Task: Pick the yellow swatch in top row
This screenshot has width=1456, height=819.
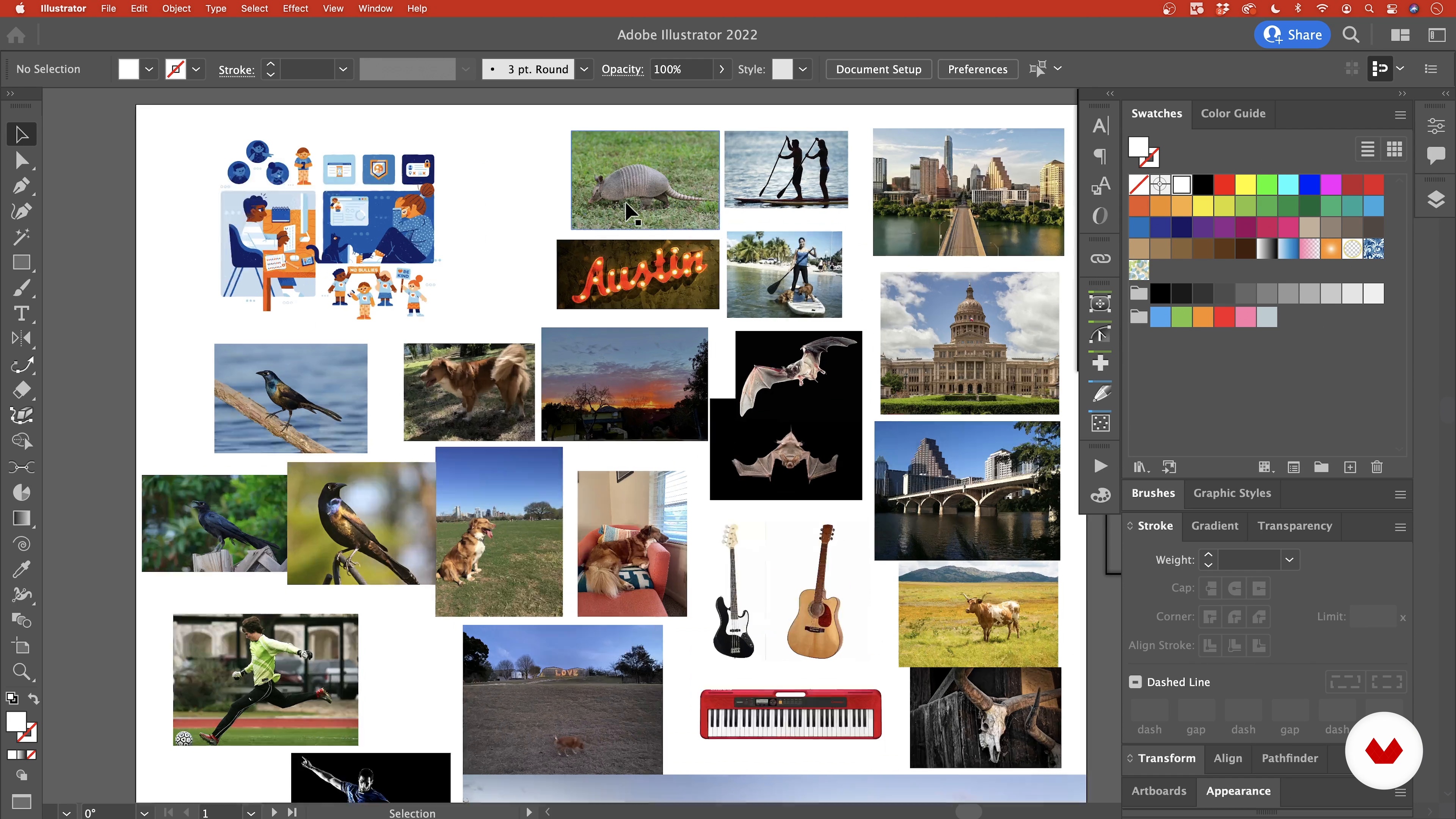Action: pyautogui.click(x=1245, y=185)
